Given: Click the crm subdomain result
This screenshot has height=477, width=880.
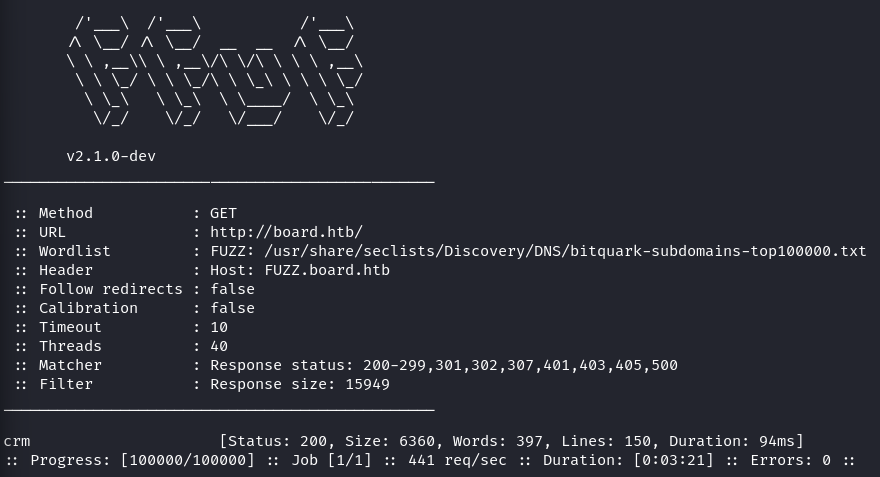Looking at the screenshot, I should click(17, 441).
